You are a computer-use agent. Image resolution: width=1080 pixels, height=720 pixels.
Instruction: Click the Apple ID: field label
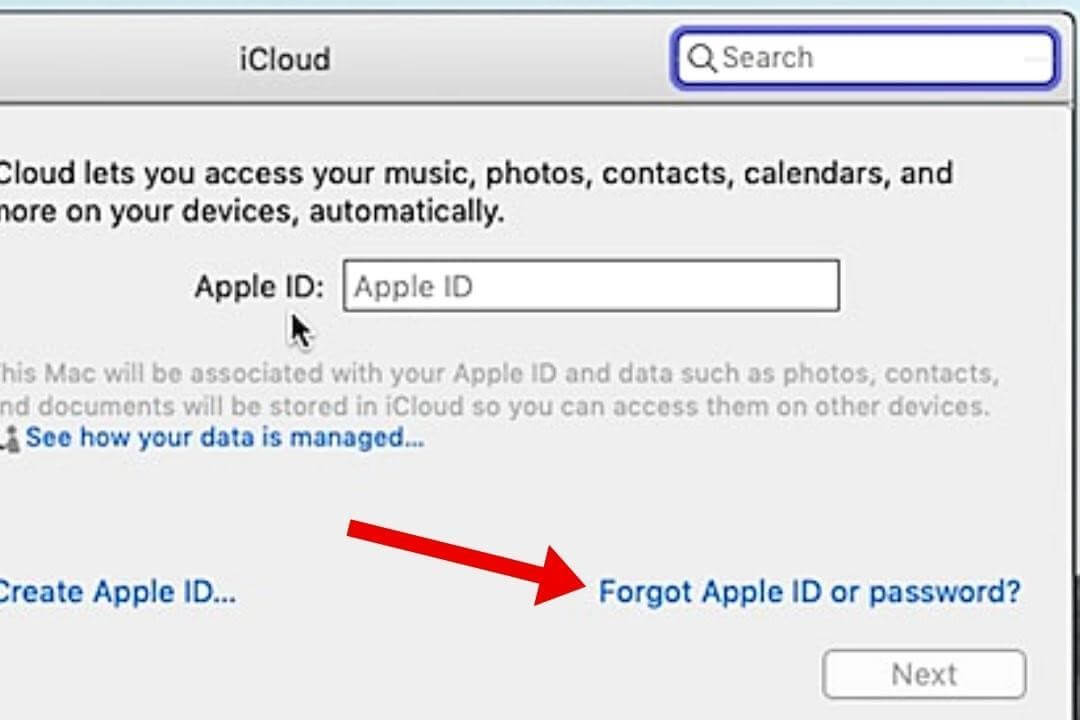click(x=259, y=287)
